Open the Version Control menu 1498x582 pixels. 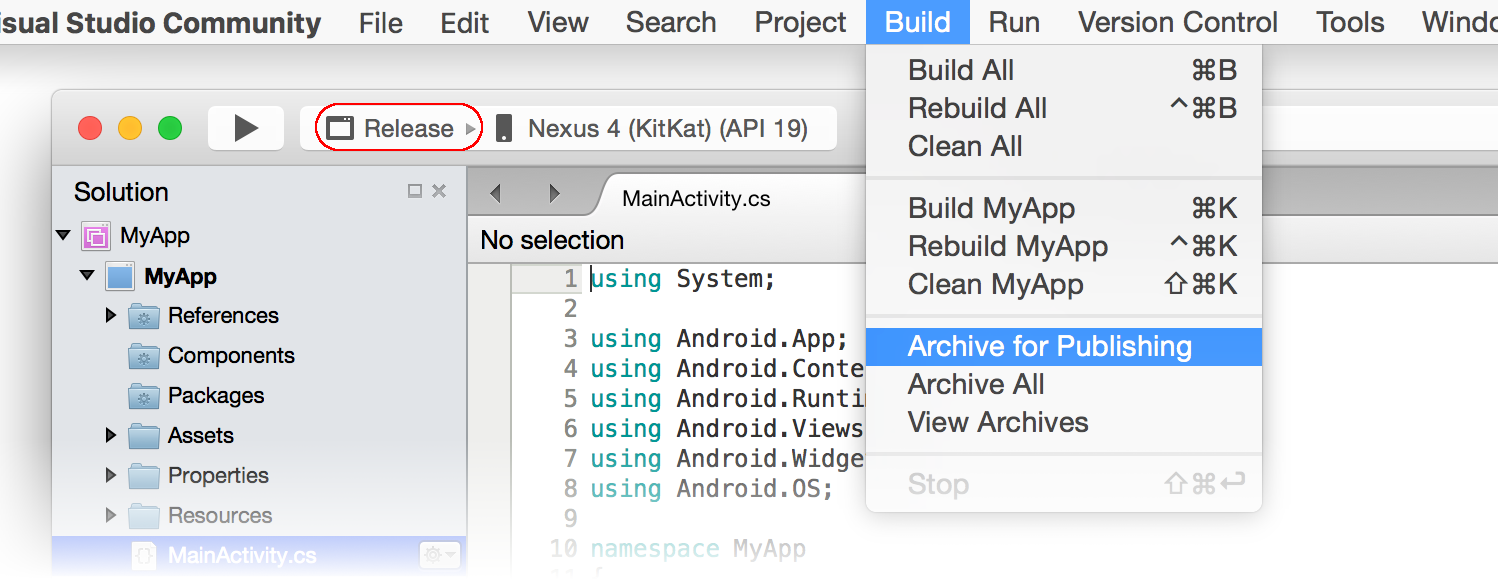(x=1178, y=22)
